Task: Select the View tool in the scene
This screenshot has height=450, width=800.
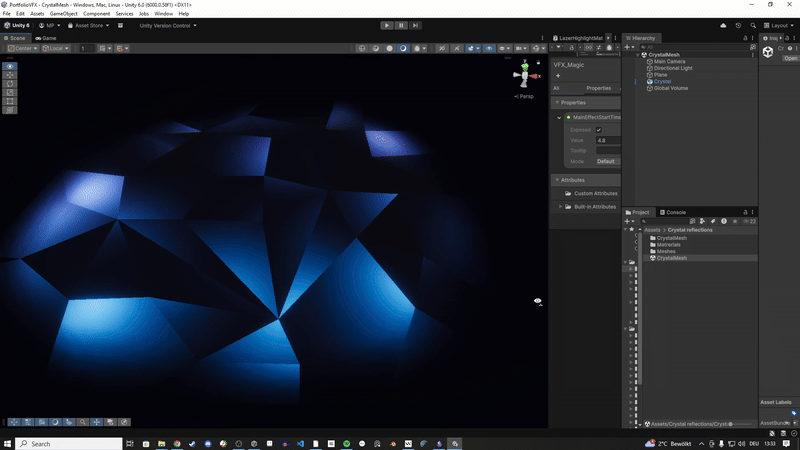Action: pos(10,66)
